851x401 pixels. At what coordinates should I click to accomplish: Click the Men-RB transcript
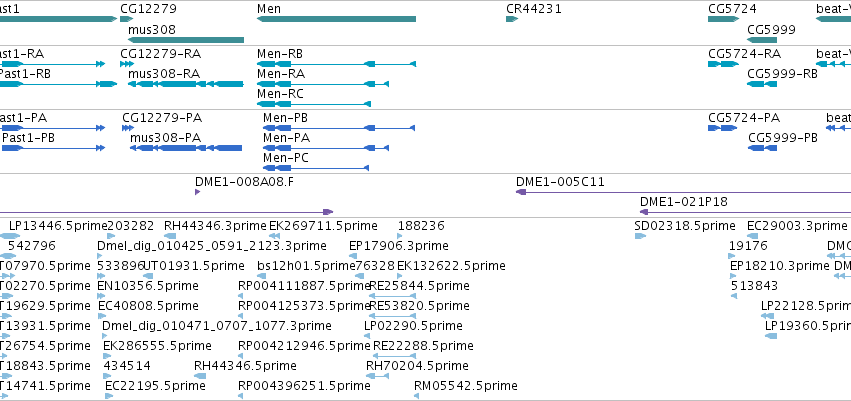336,64
